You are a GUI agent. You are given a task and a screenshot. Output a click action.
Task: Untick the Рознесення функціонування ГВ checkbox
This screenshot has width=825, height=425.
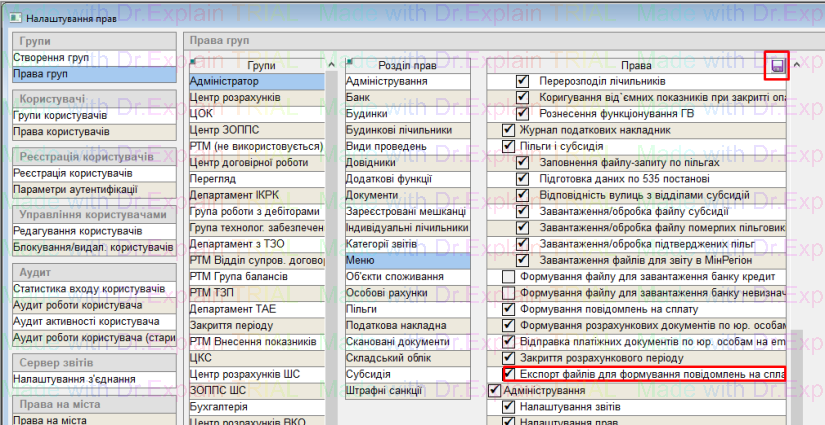coord(522,114)
